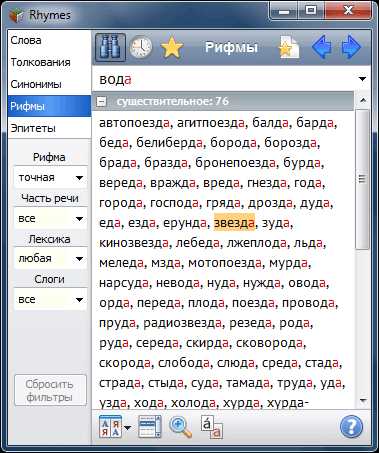Click the word провода
Screen dimensions: 379x453
click(x=308, y=303)
